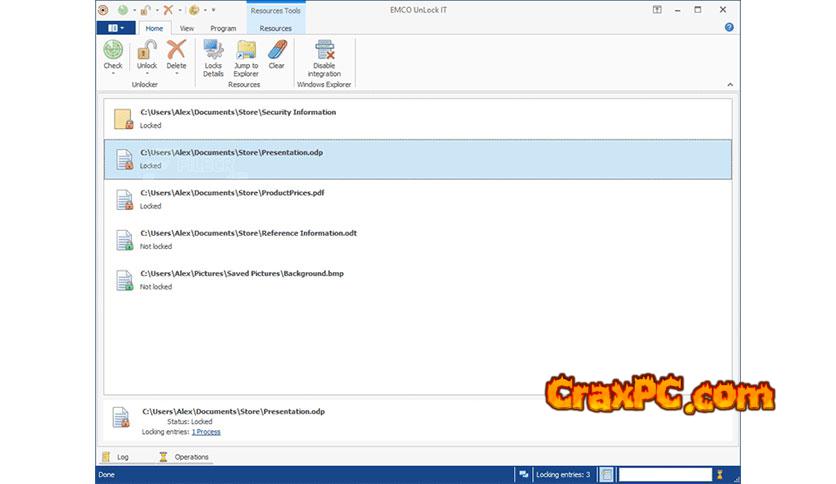Click the hourglass icon in status bar

pos(718,474)
